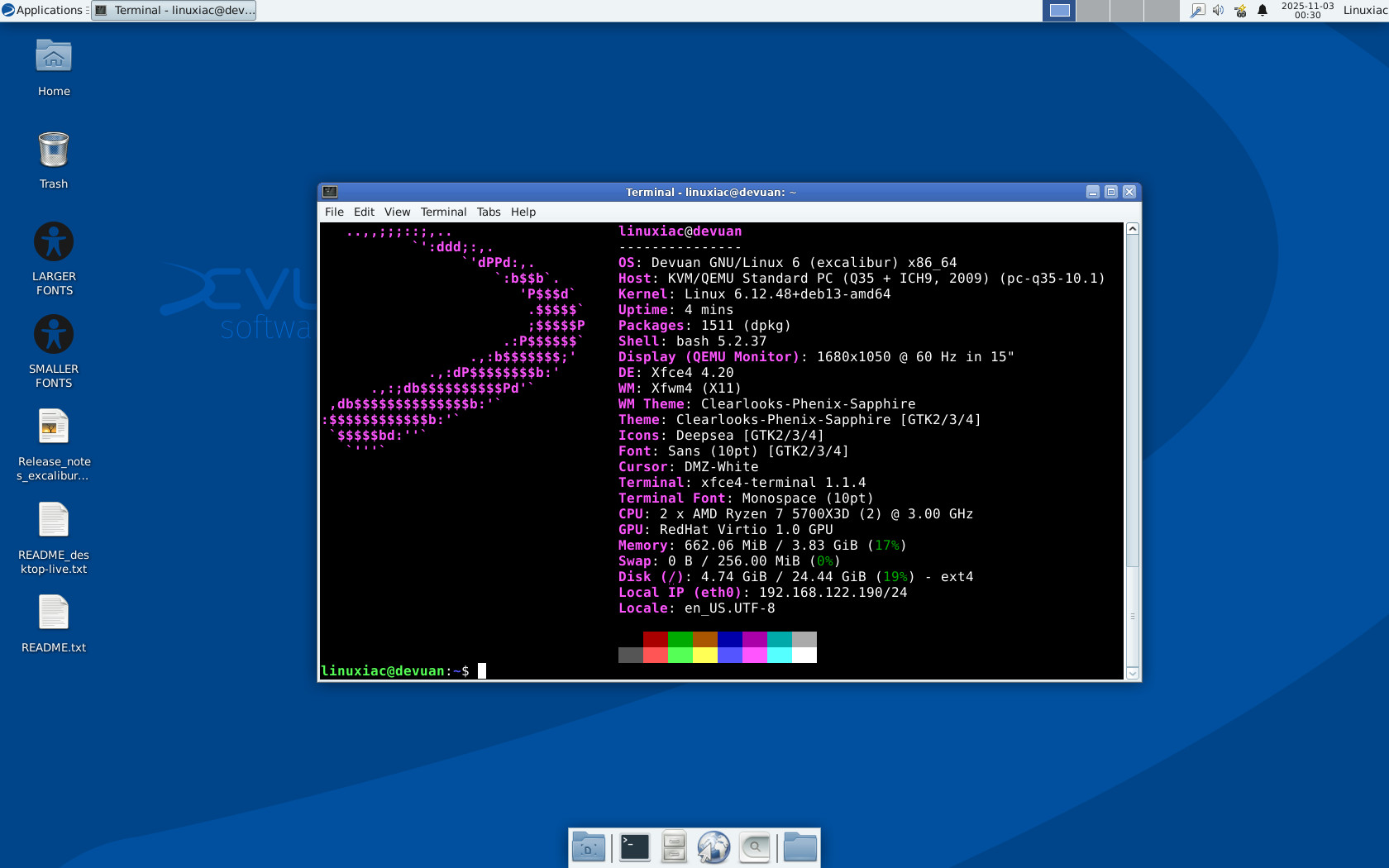Open the Linuxiac user menu
Screen dimensions: 1389x868
pos(1365,11)
